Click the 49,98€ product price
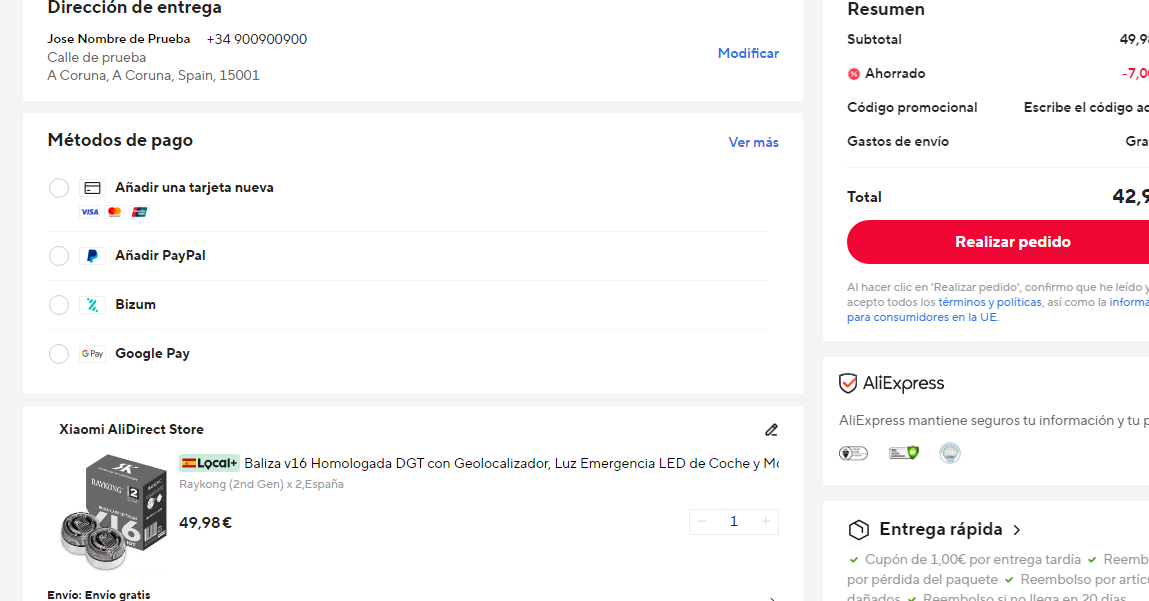 pos(205,523)
